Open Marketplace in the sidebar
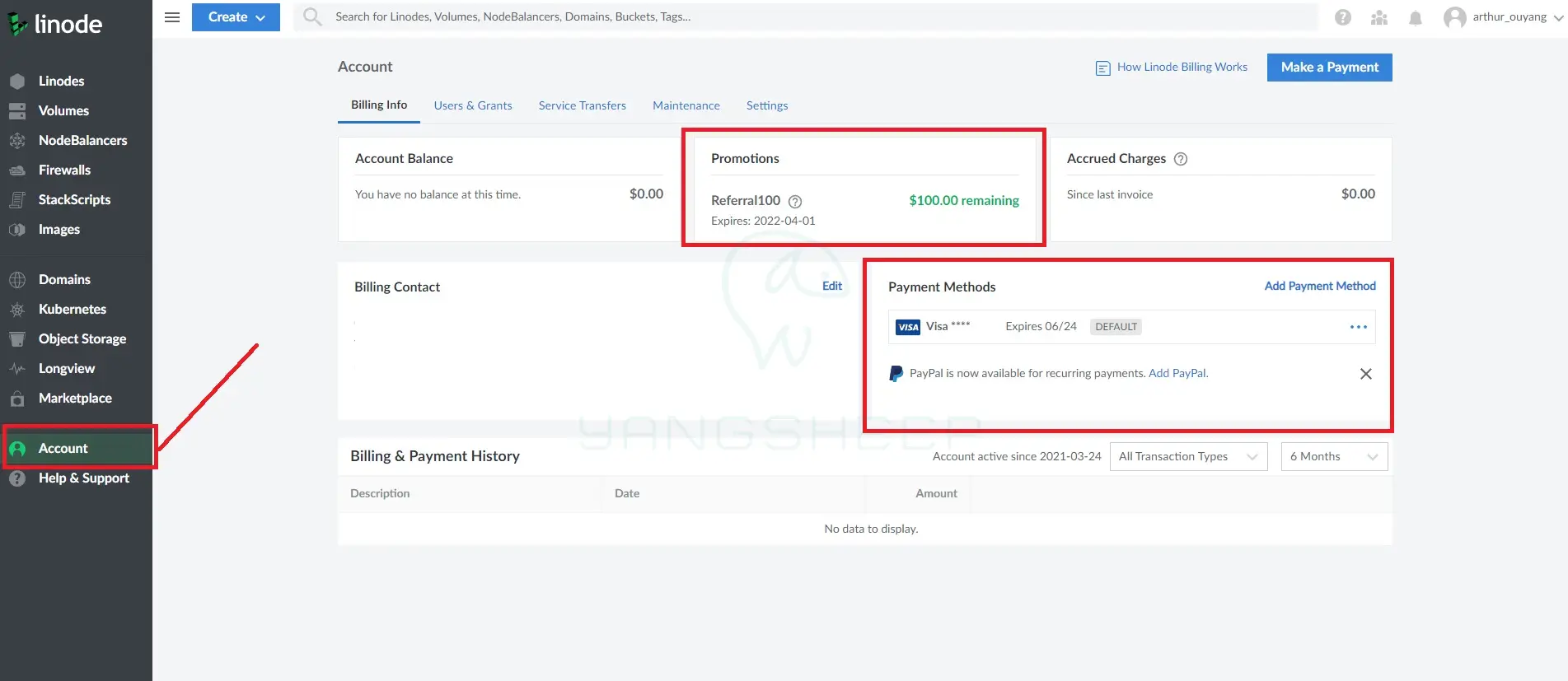The image size is (1568, 681). pos(77,398)
